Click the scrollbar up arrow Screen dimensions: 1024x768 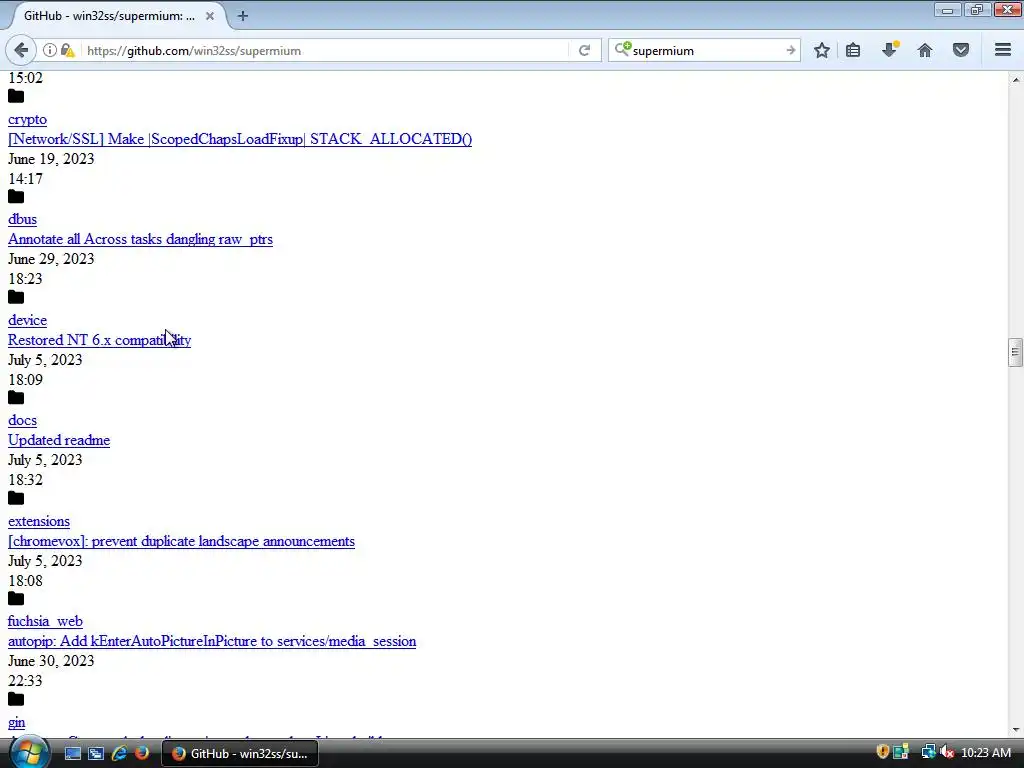(x=1015, y=79)
